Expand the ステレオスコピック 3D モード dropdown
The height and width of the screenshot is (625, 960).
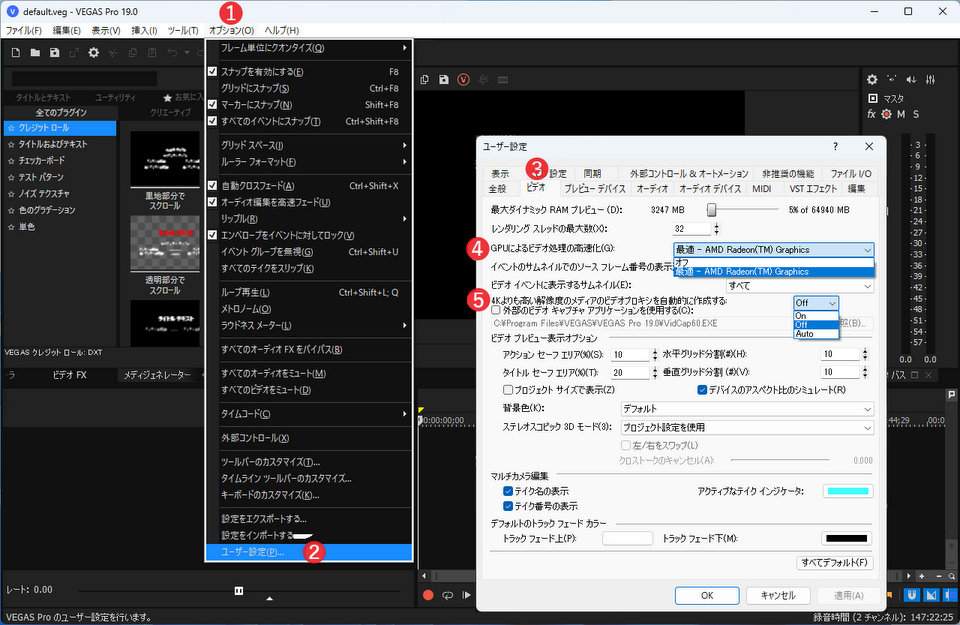pyautogui.click(x=746, y=427)
